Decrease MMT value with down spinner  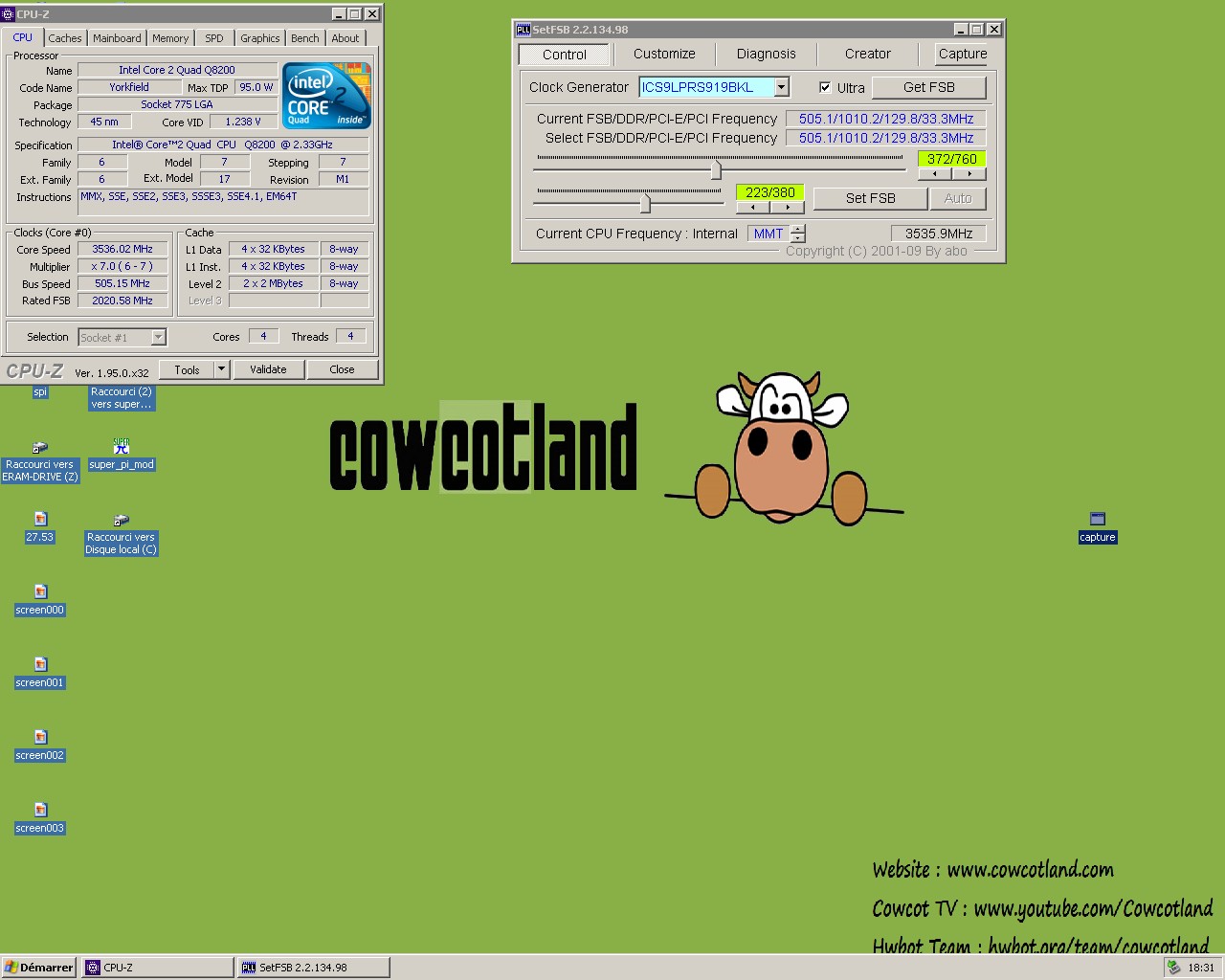(x=798, y=238)
